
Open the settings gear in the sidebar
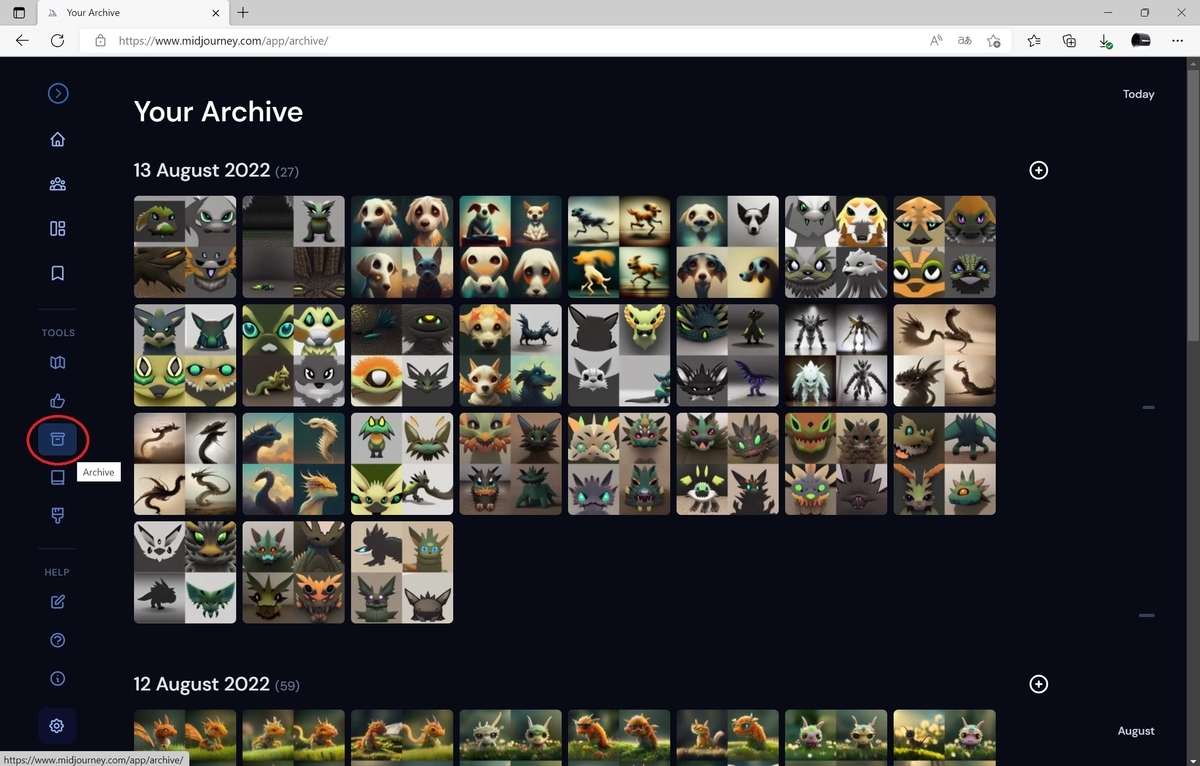[57, 726]
